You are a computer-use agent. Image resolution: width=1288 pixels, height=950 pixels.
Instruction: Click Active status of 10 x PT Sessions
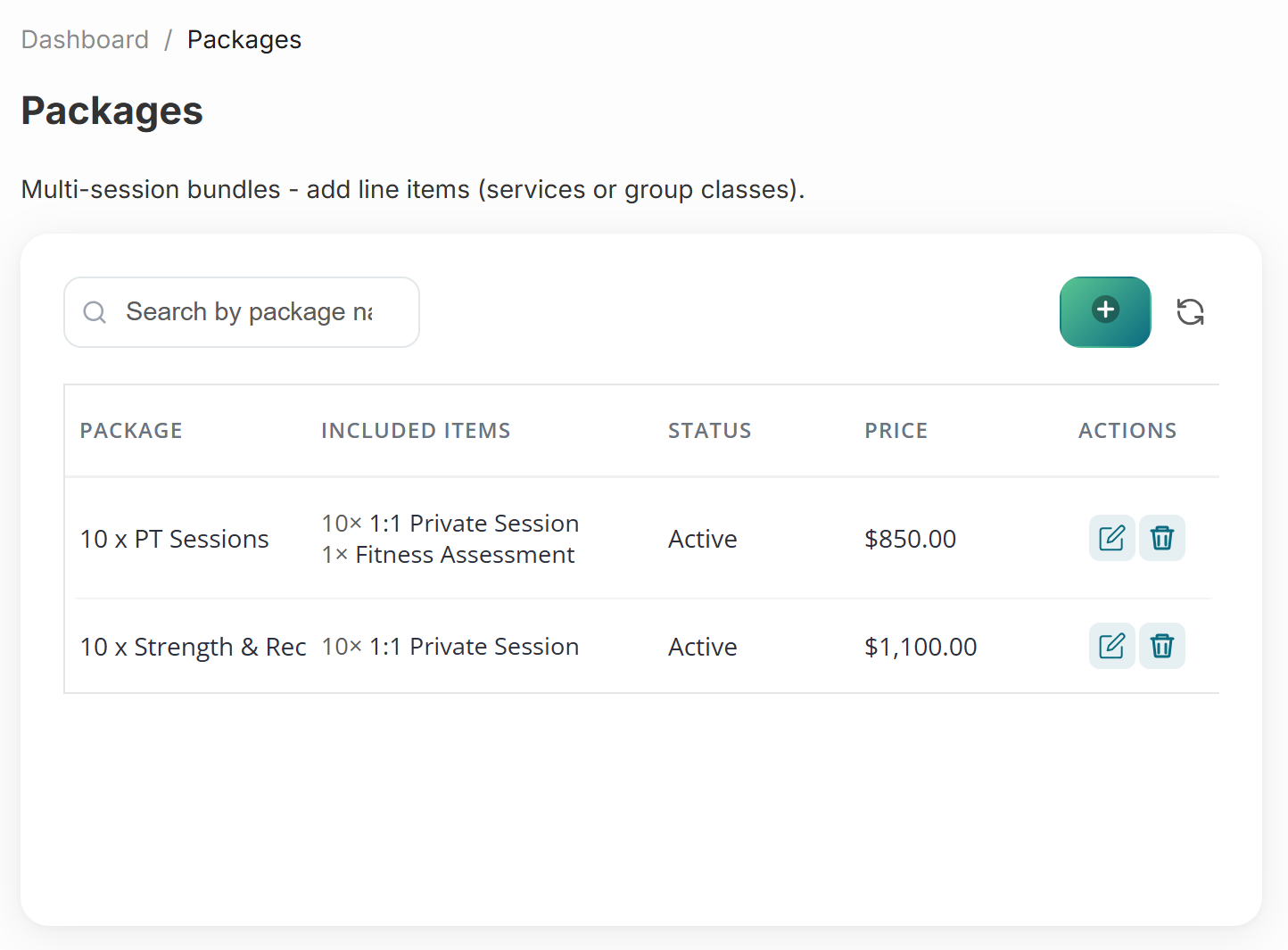(x=703, y=539)
